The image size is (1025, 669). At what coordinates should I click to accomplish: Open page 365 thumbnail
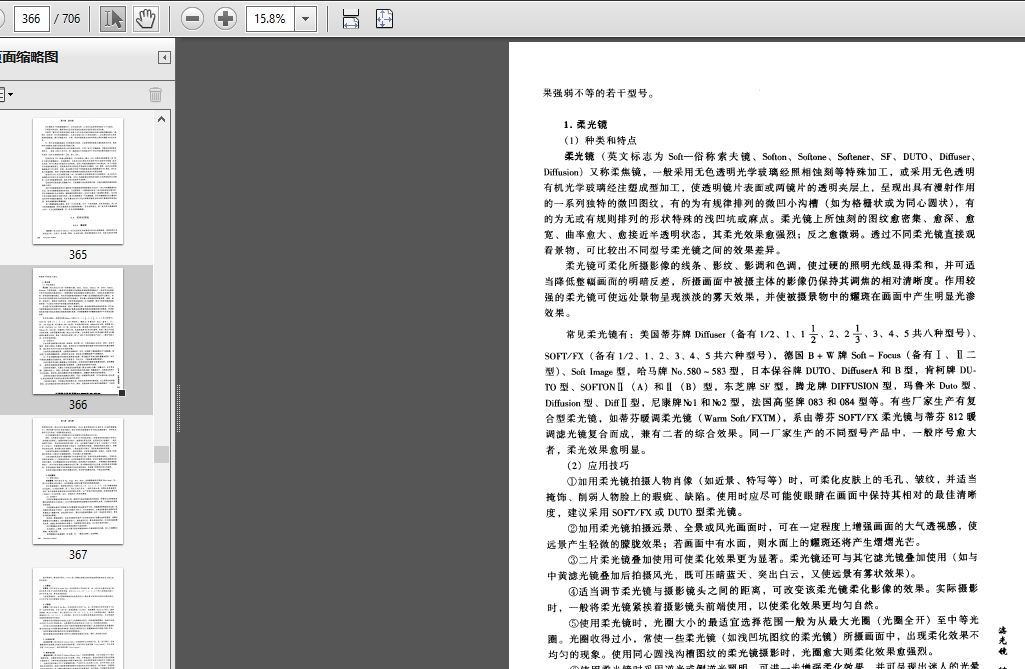pyautogui.click(x=78, y=181)
